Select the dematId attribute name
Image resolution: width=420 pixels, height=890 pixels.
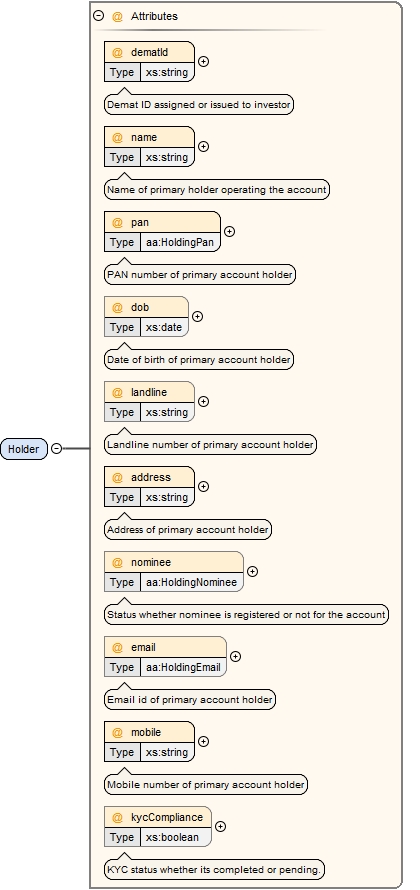click(149, 52)
